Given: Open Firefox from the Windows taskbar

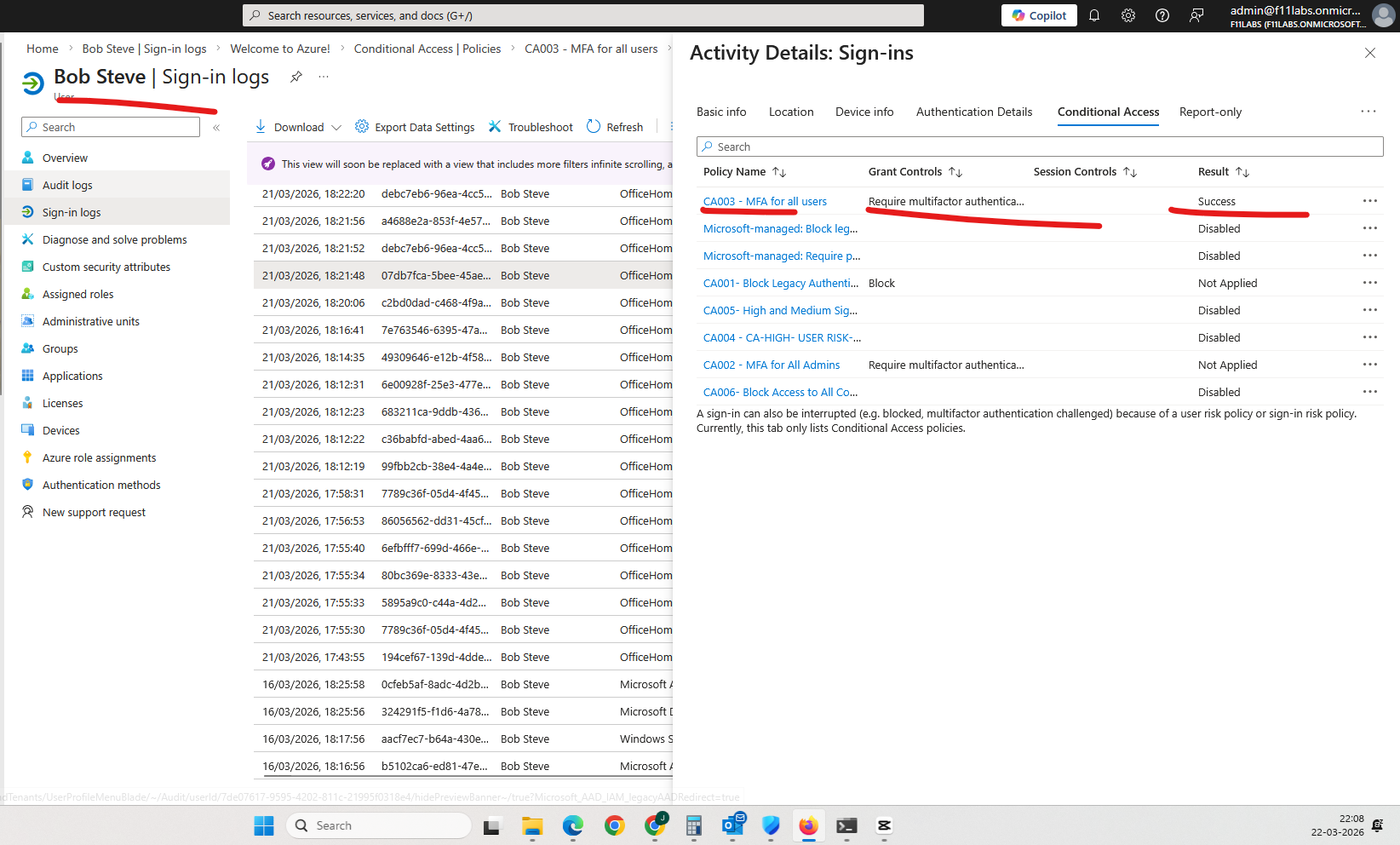Looking at the screenshot, I should [x=808, y=825].
